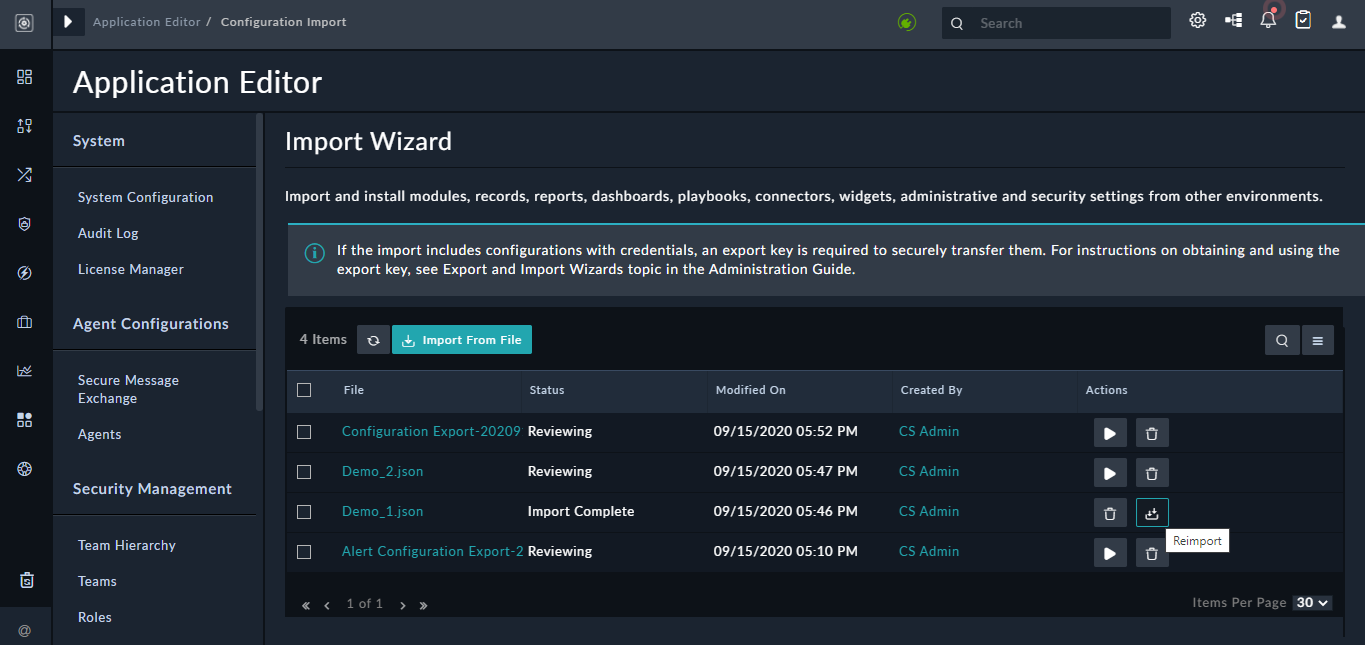This screenshot has height=645, width=1365.
Task: Continue import for Demo_2.json
Action: click(1110, 473)
